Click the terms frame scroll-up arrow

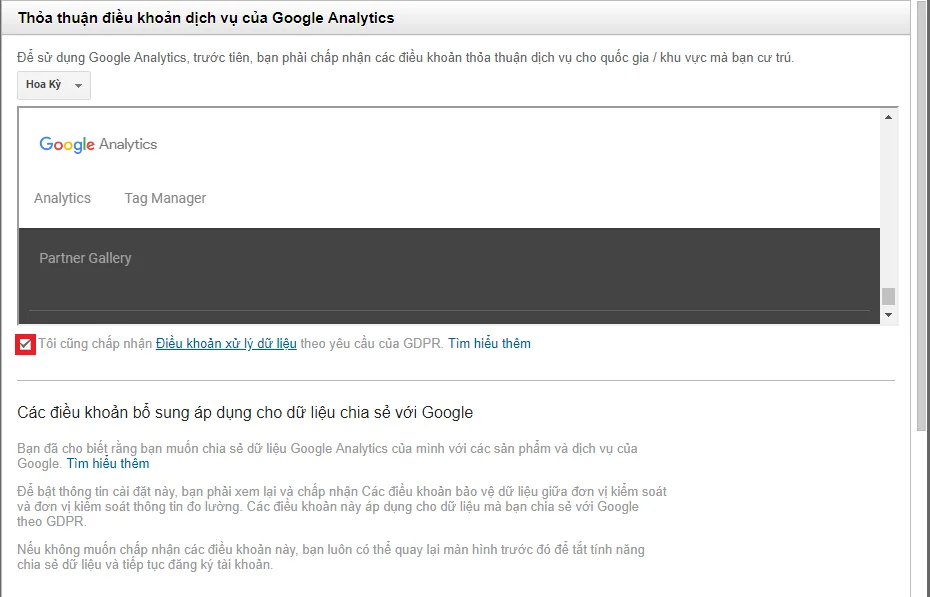pyautogui.click(x=888, y=117)
